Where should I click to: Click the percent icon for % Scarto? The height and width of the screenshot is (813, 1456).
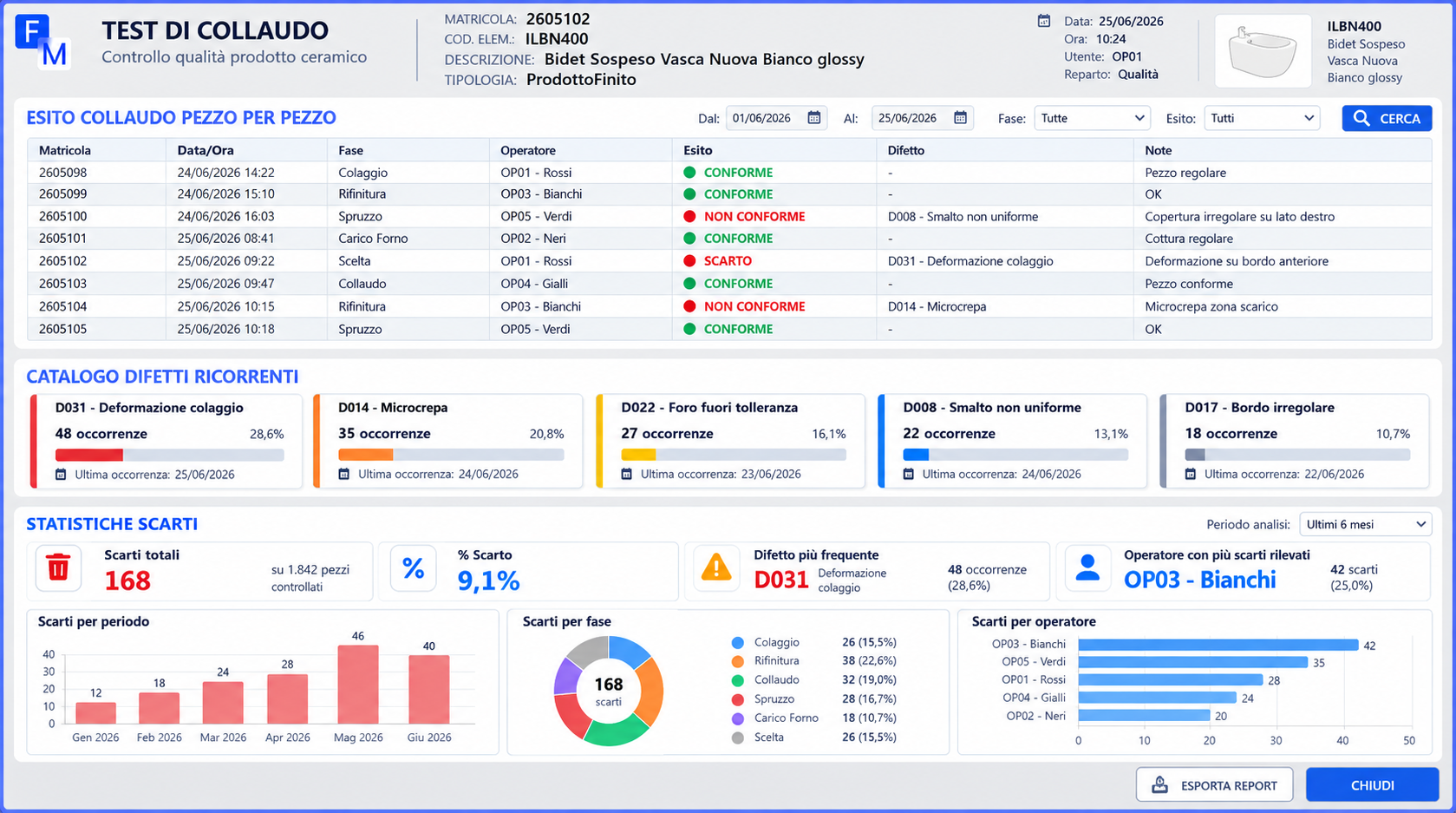click(413, 568)
